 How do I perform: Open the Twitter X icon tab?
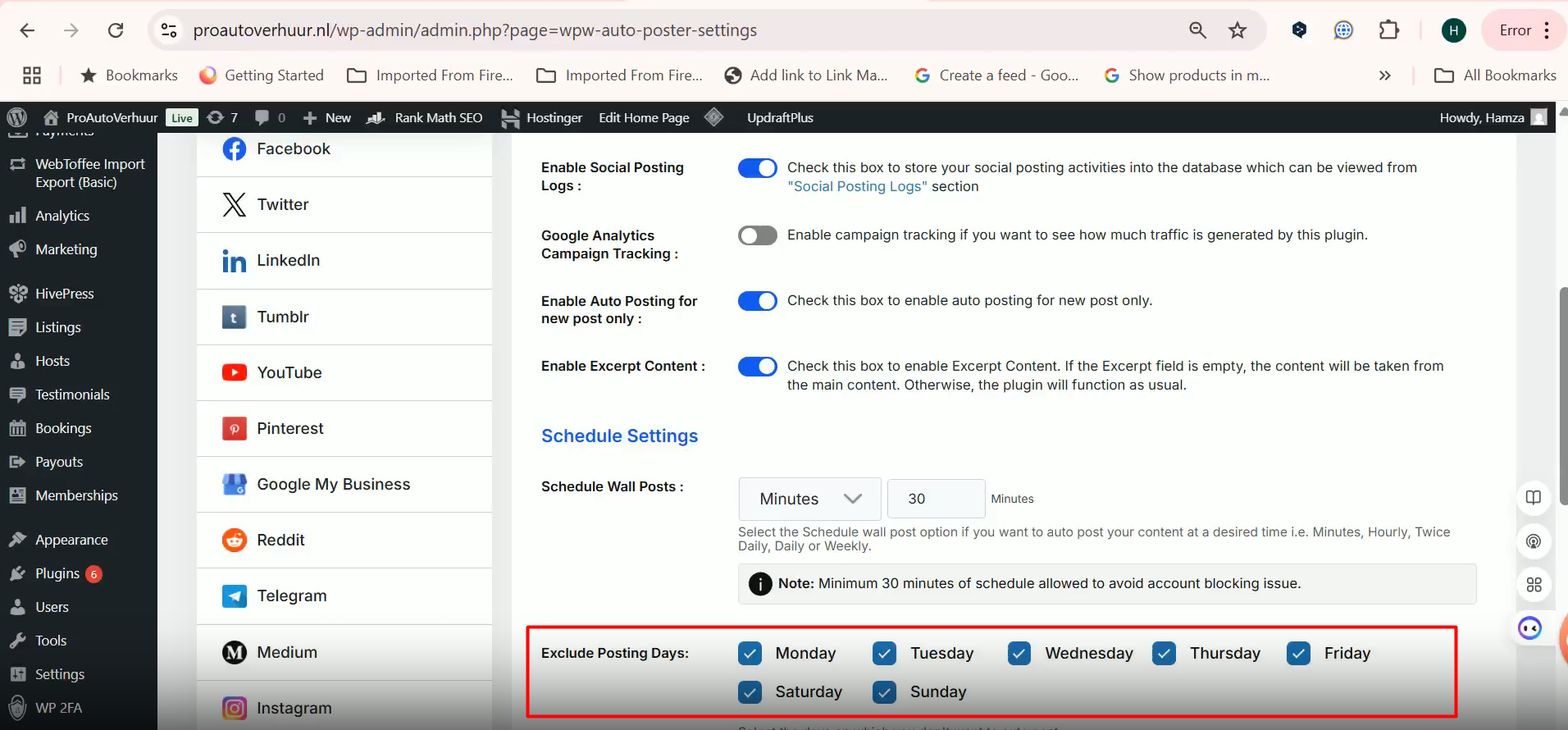(x=234, y=204)
